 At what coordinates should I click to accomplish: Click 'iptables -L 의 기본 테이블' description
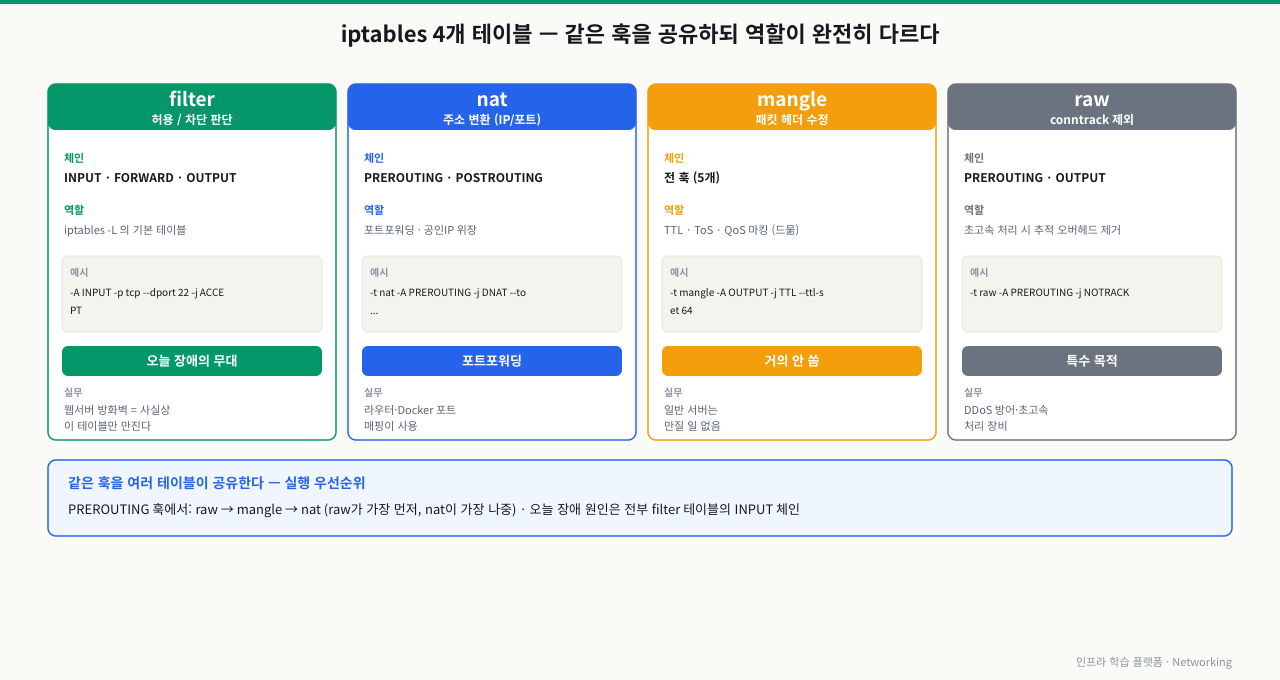point(125,230)
